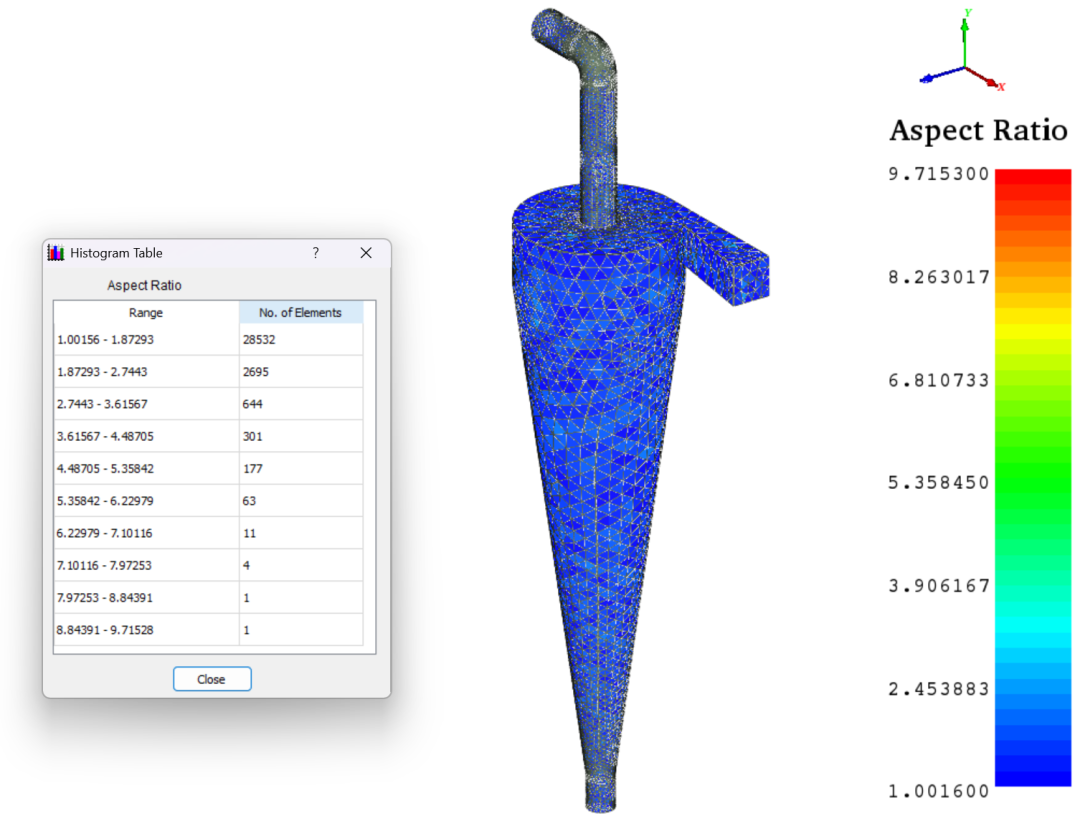
Task: Select range cell 8.84391 - 9.71528
Action: coord(146,630)
